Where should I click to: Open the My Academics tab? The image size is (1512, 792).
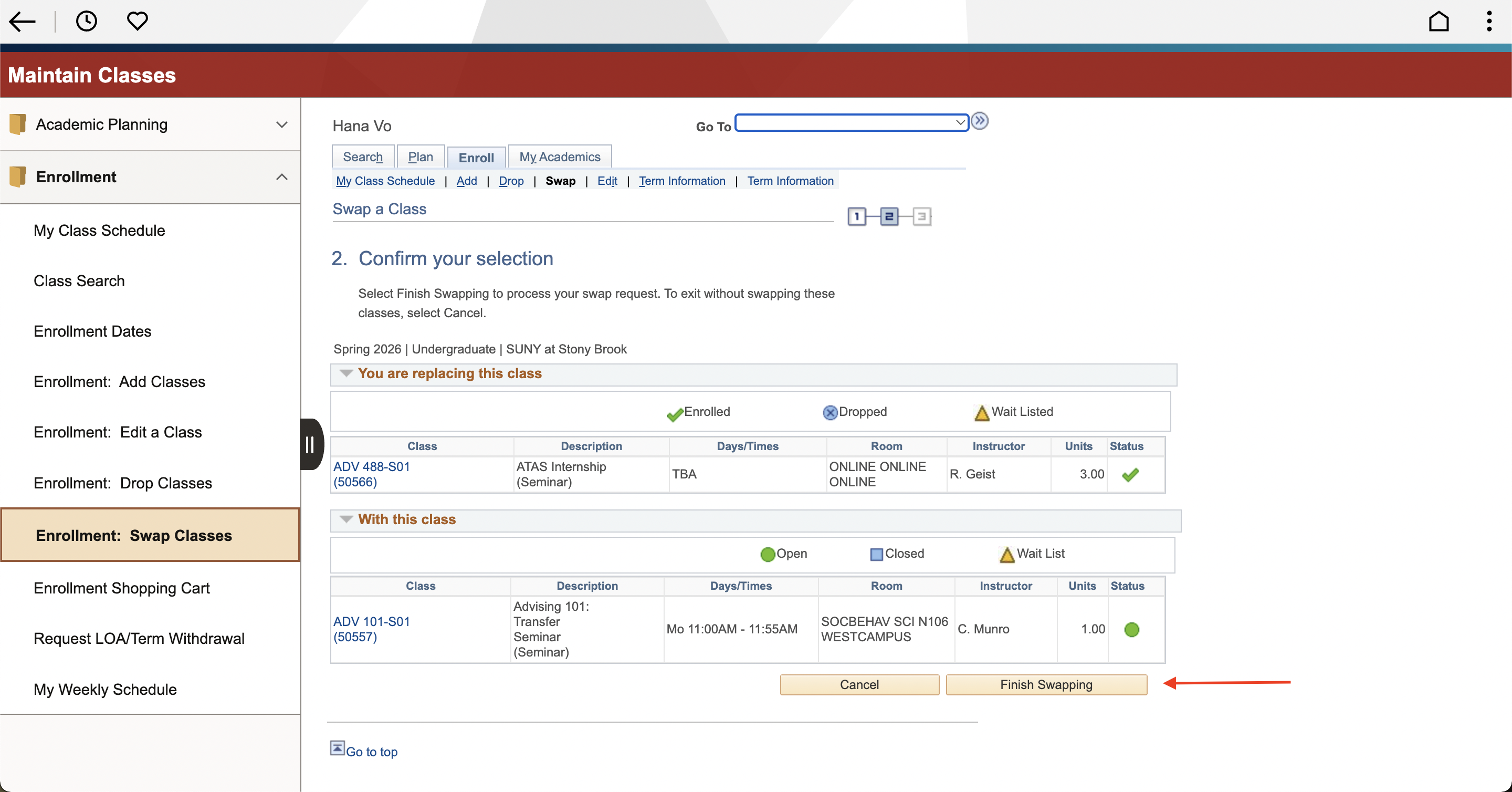(559, 157)
